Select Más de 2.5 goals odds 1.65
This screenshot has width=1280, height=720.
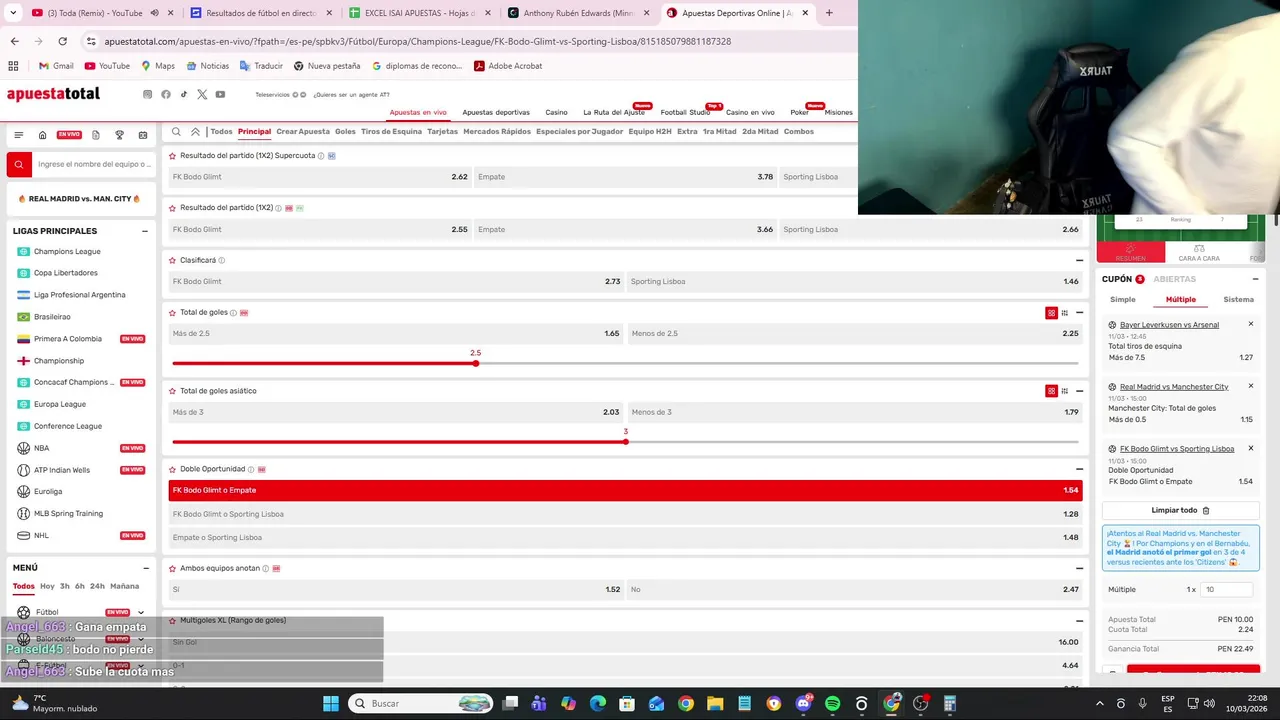(x=396, y=333)
